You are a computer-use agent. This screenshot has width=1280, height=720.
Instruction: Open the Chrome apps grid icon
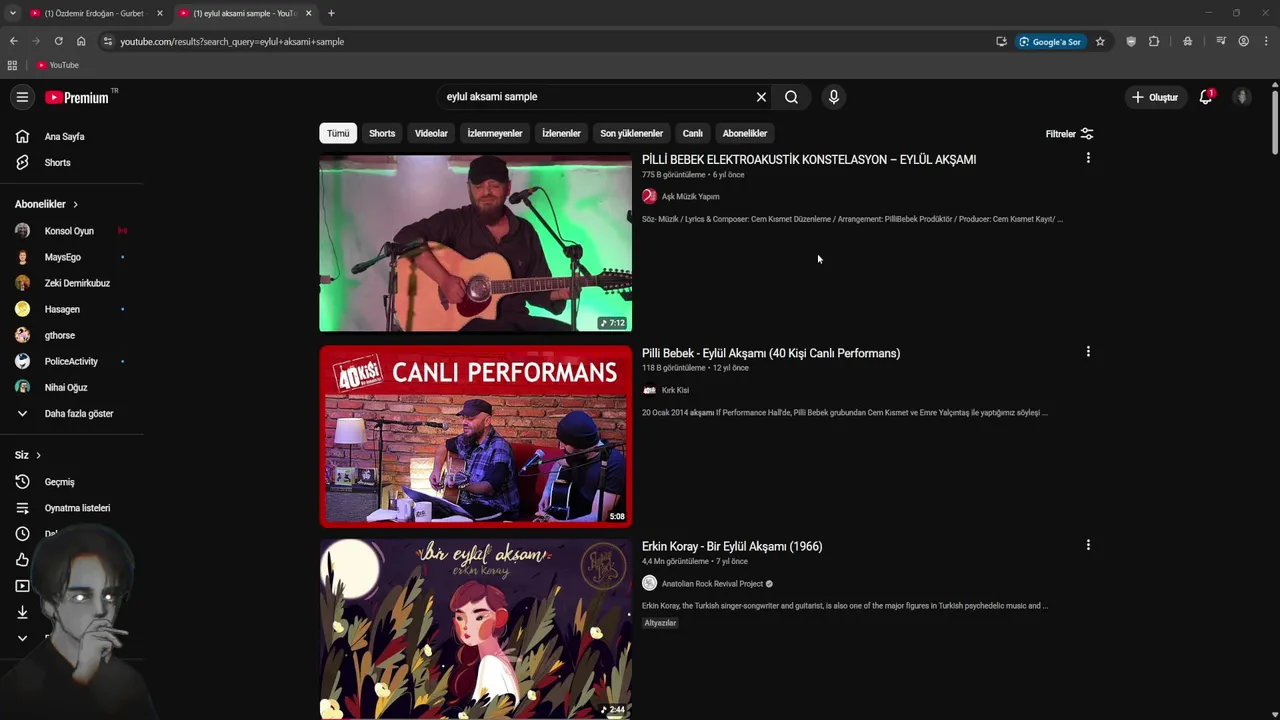[12, 65]
